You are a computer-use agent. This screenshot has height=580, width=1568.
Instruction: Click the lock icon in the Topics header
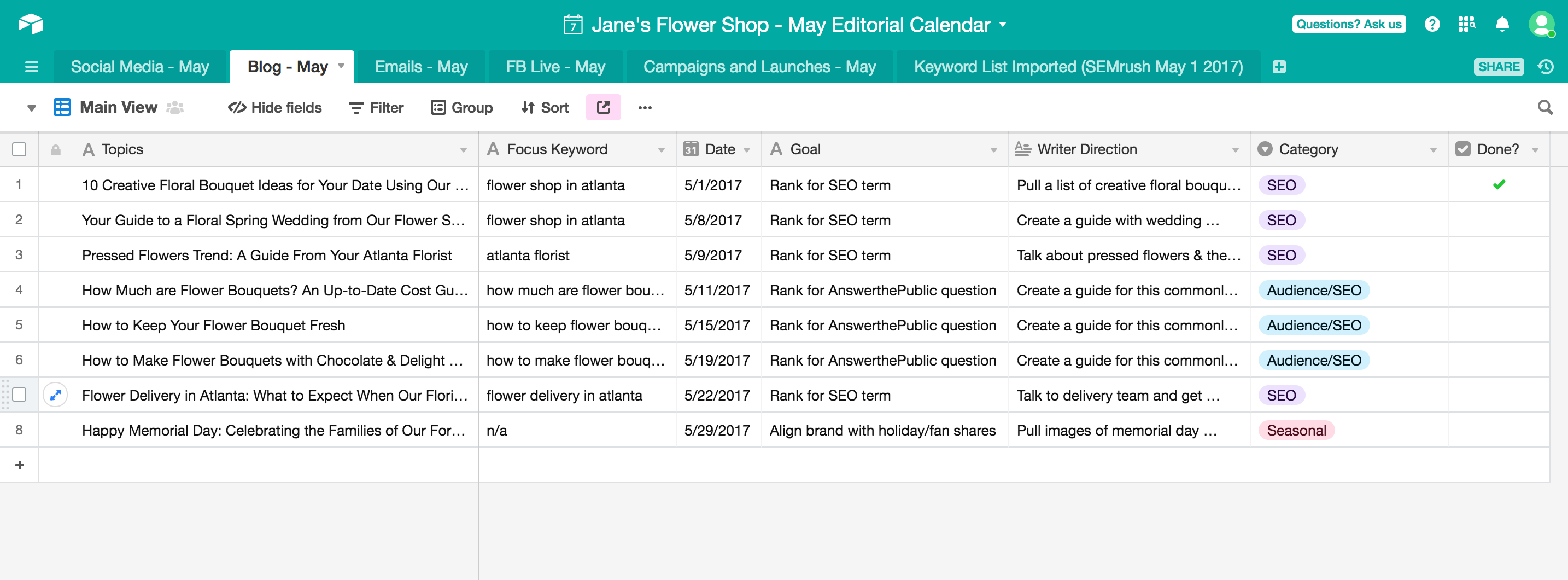click(55, 149)
